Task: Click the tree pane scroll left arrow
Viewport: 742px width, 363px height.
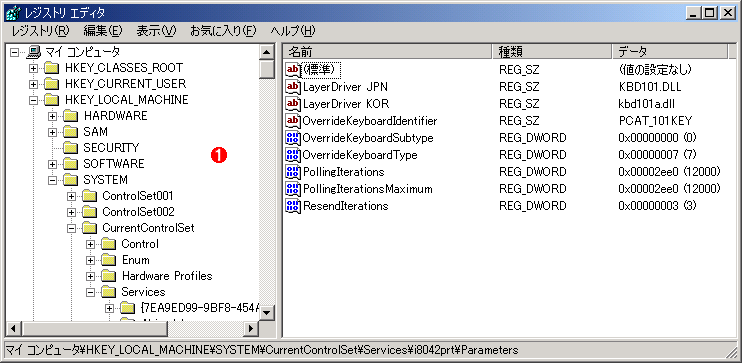Action: (x=14, y=328)
